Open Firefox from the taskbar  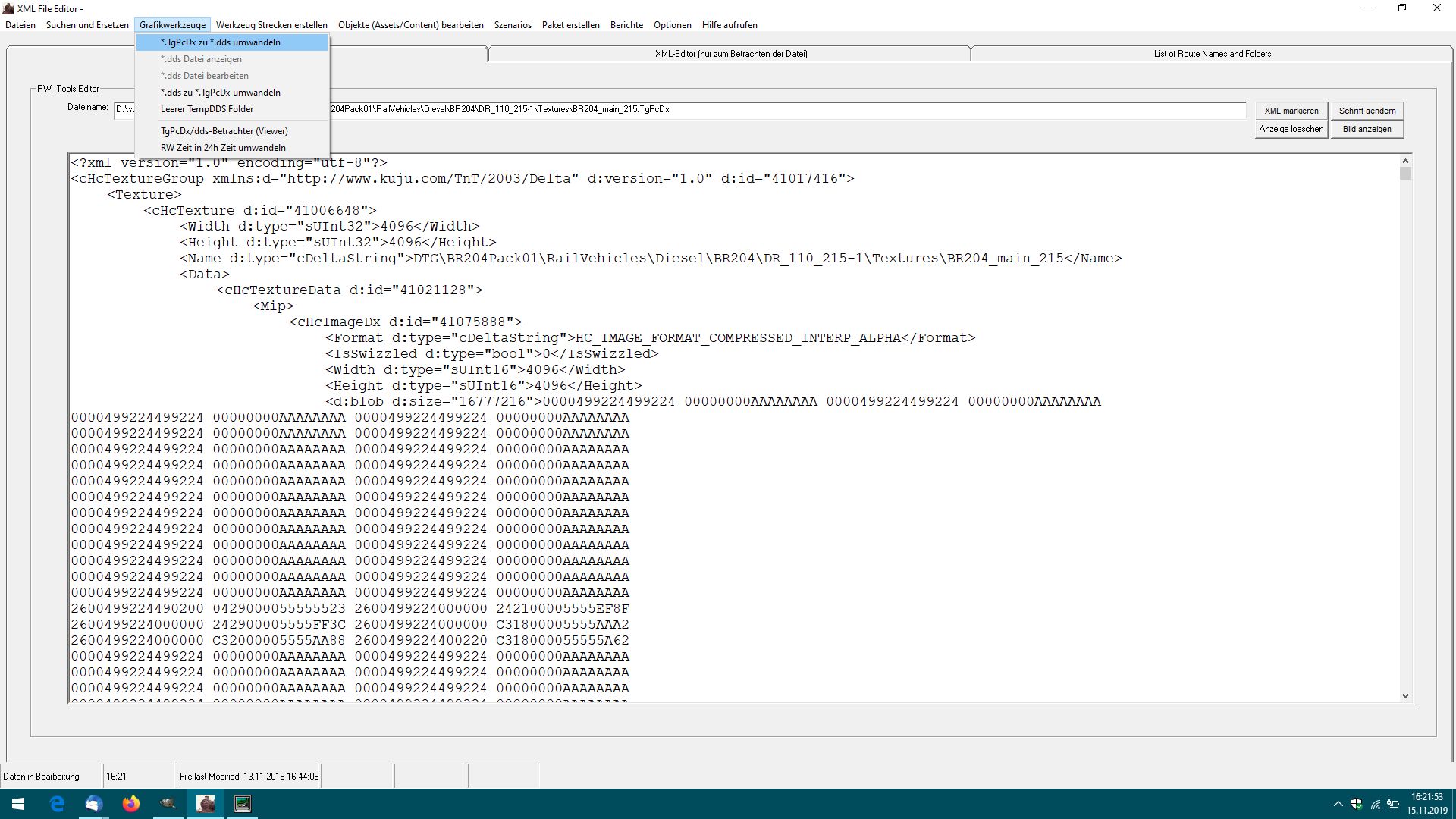click(131, 803)
